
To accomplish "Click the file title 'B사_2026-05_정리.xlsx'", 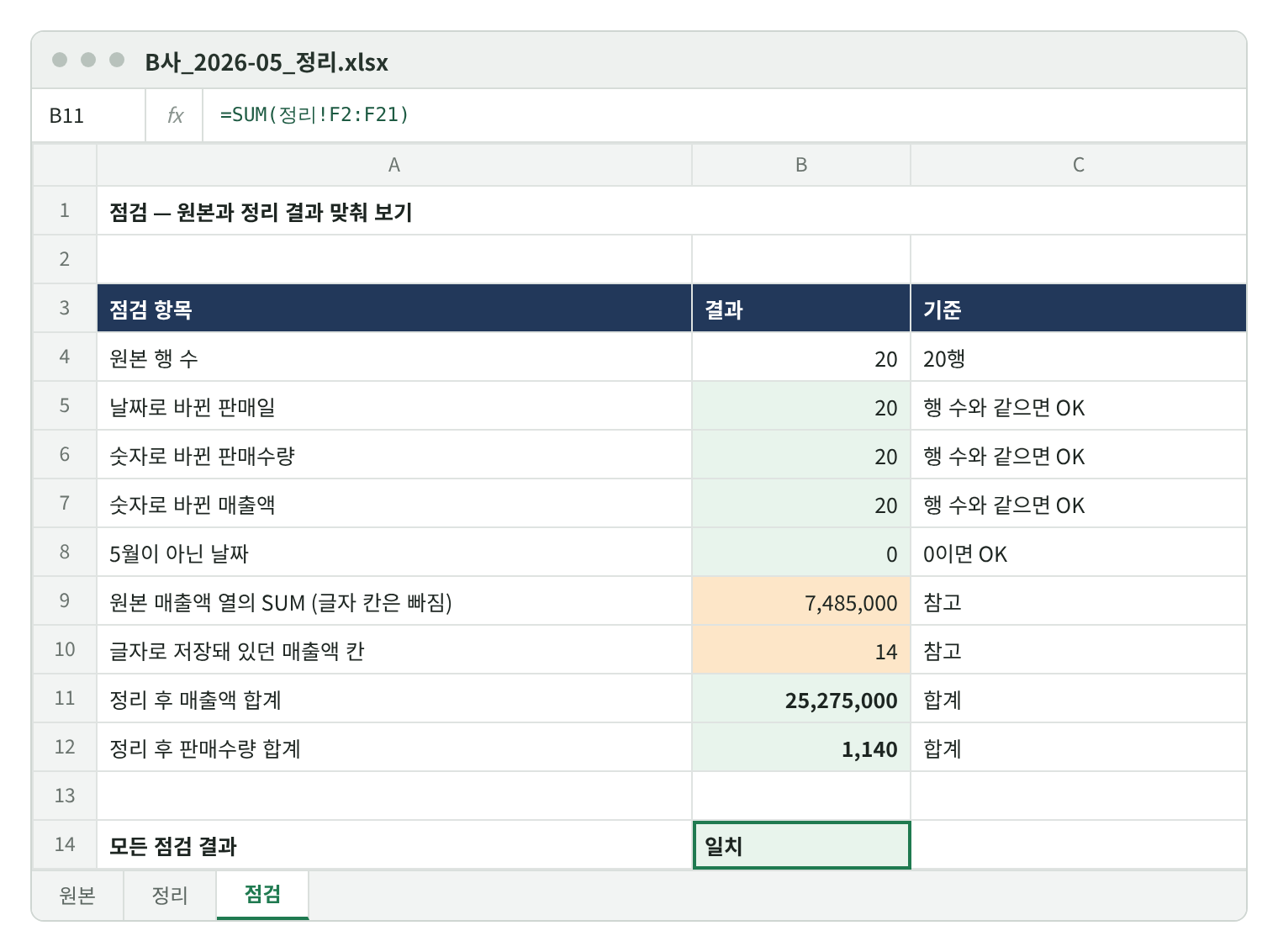I will click(267, 61).
